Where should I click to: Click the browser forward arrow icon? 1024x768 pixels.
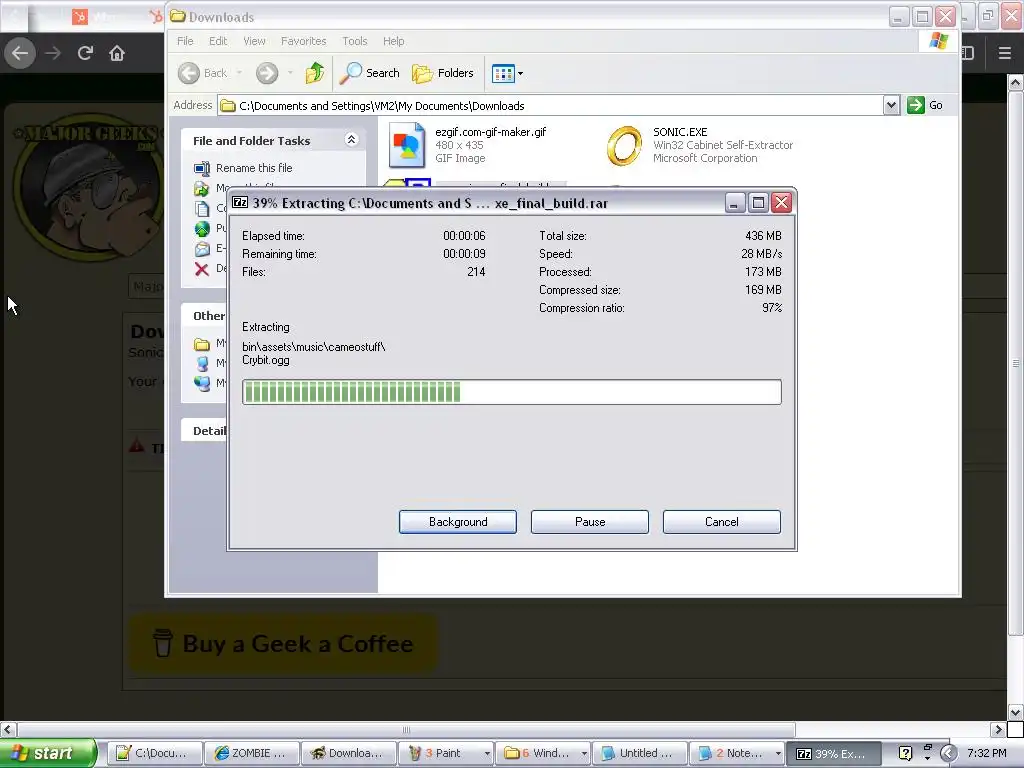point(53,53)
